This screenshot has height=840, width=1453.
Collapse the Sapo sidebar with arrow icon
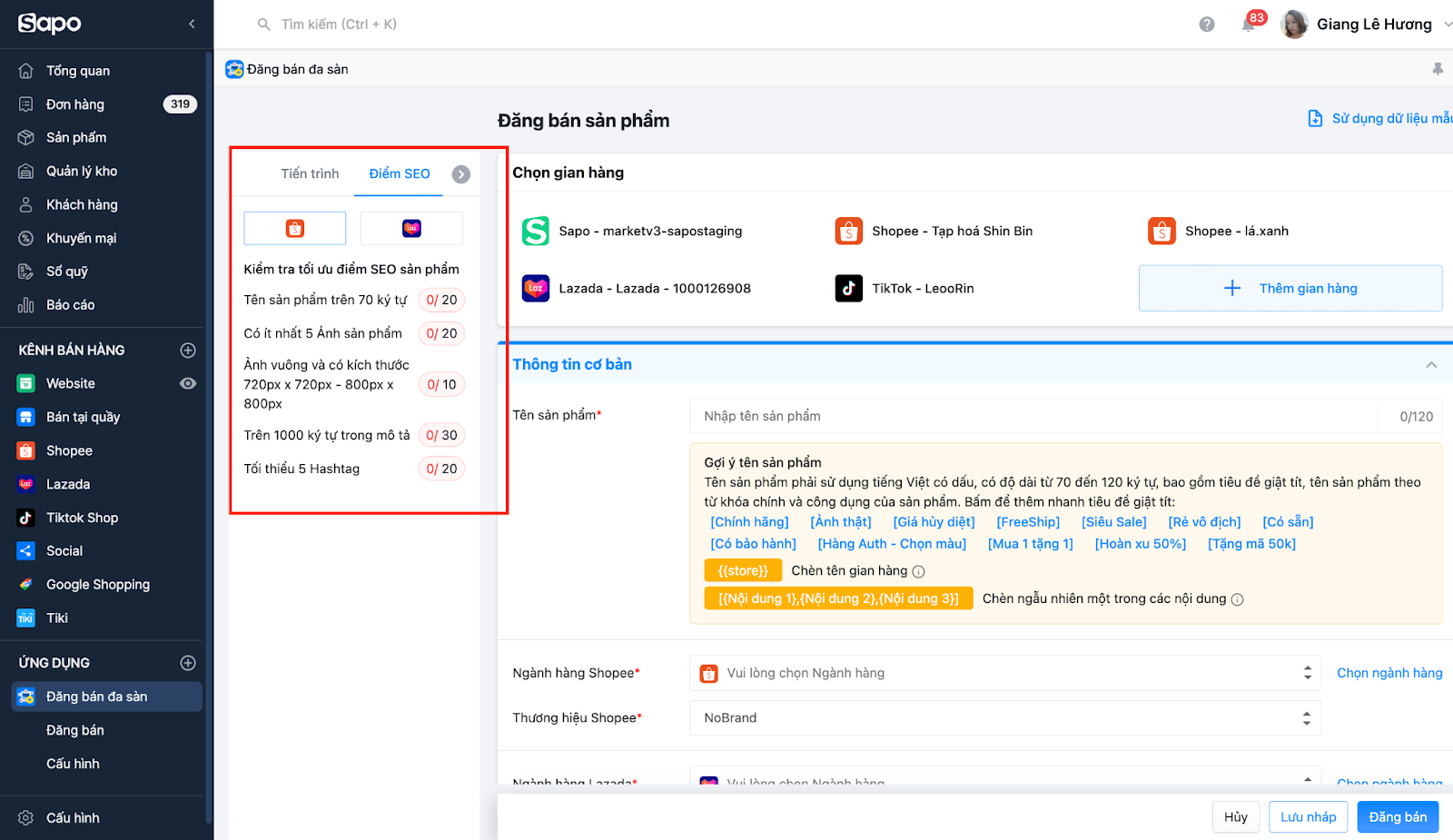[192, 24]
